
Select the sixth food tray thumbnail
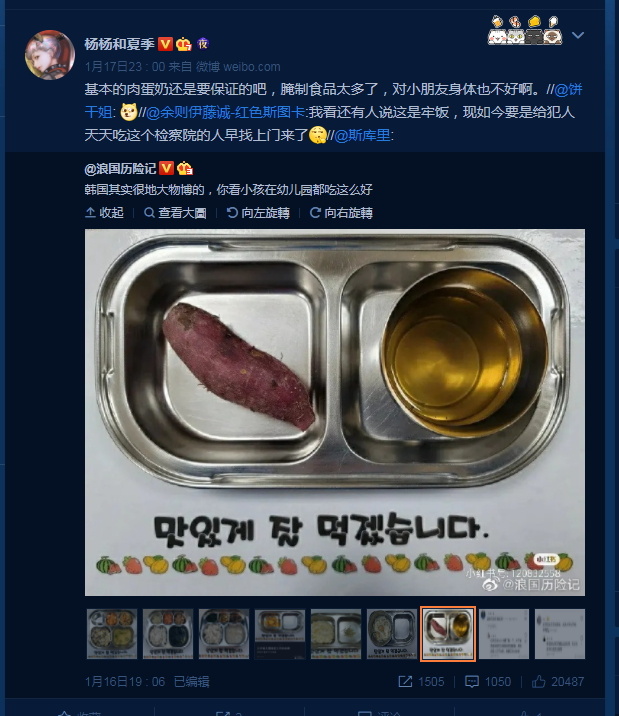click(x=392, y=634)
